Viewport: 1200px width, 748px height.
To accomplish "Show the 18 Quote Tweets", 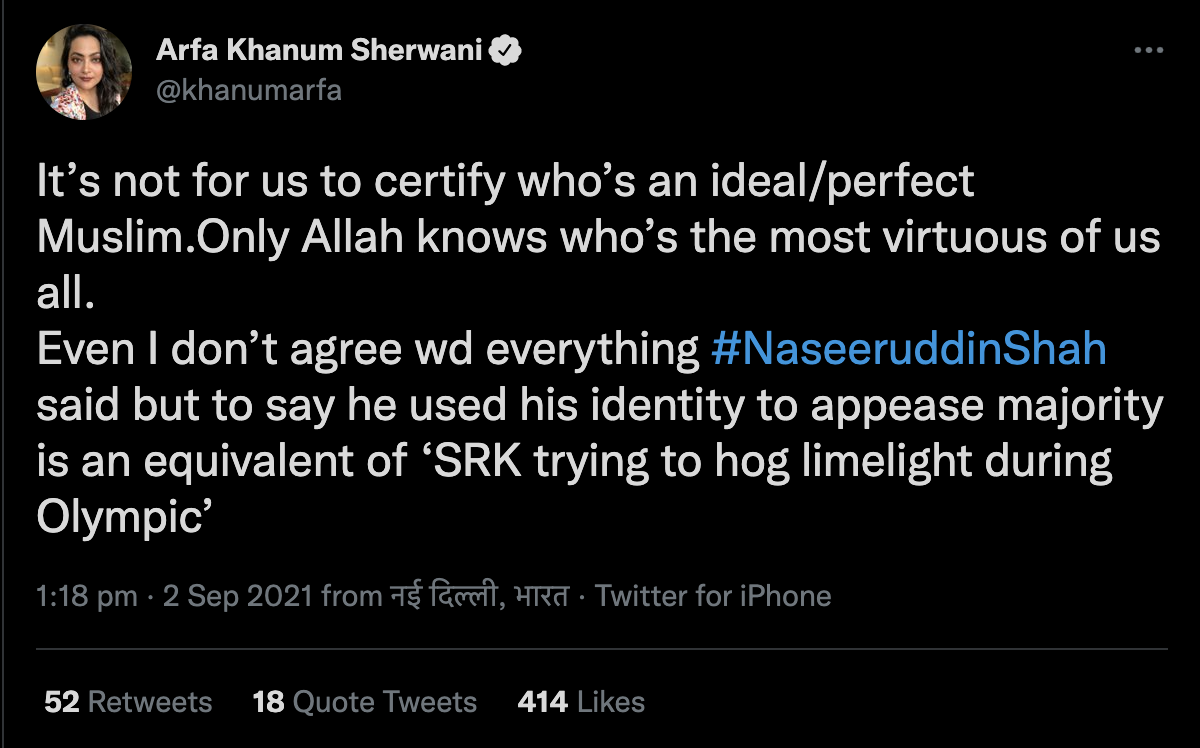I will (365, 702).
